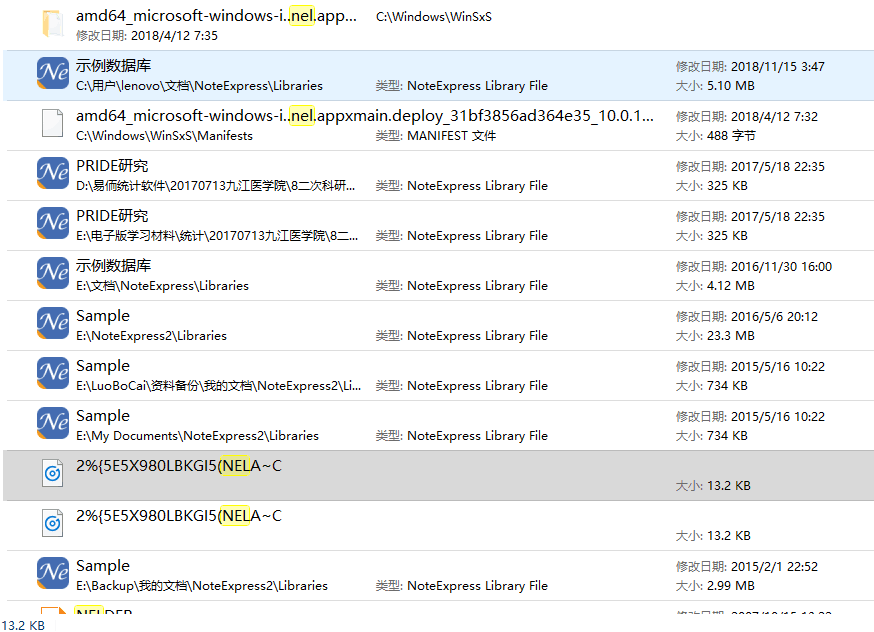Click modified date 2018/4/12 7:32
The height and width of the screenshot is (632, 874).
tap(774, 117)
